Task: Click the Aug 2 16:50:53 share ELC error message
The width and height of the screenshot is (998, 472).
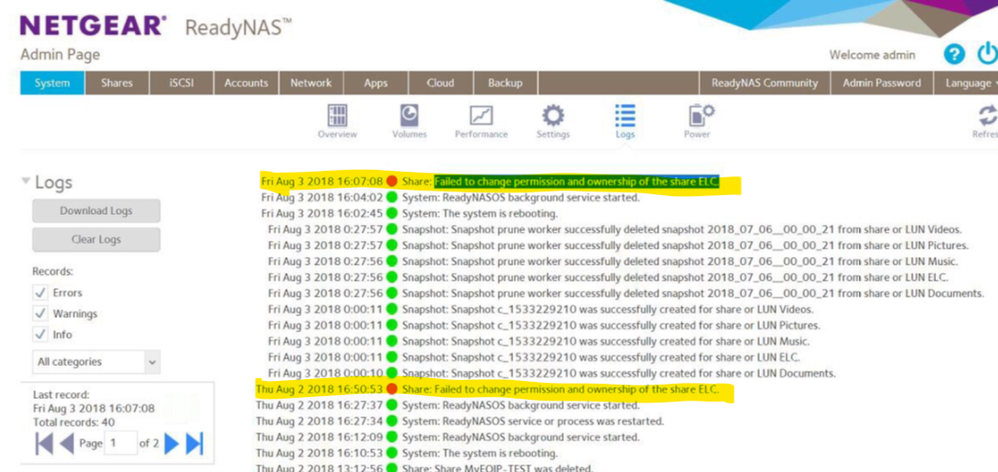Action: coord(560,389)
